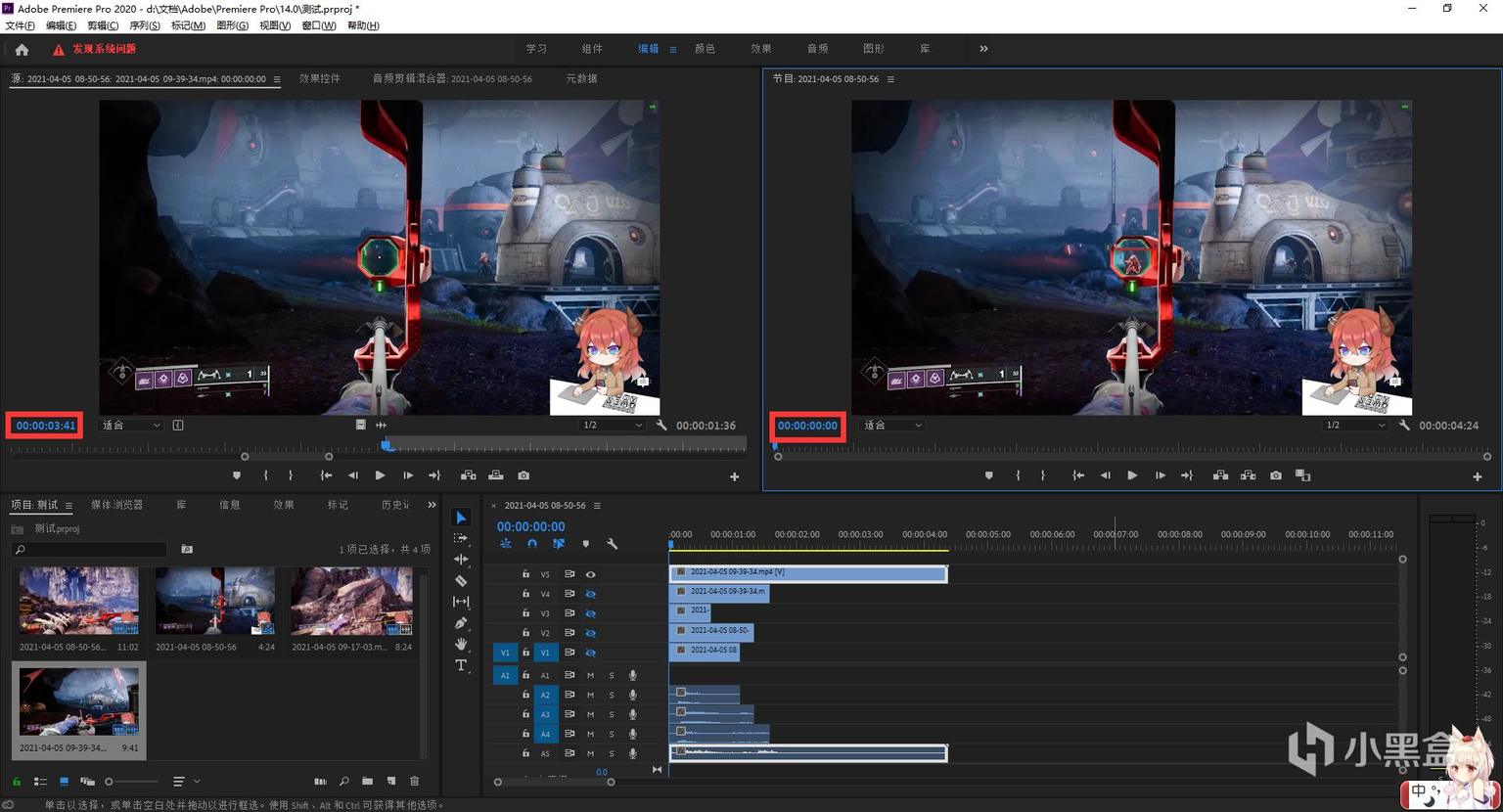Viewport: 1503px width, 812px height.
Task: Open Program monitor settings wrench
Action: click(1404, 426)
